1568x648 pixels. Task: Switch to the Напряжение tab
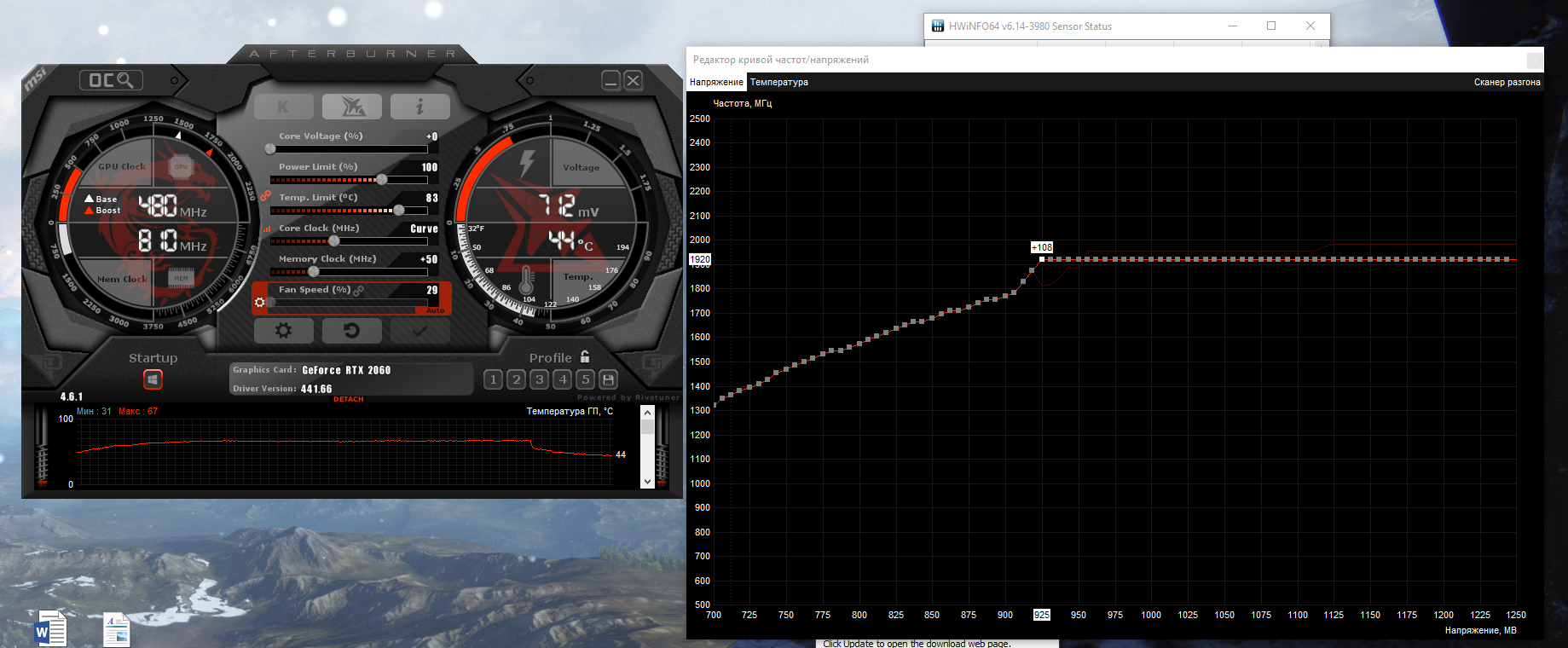tap(716, 82)
